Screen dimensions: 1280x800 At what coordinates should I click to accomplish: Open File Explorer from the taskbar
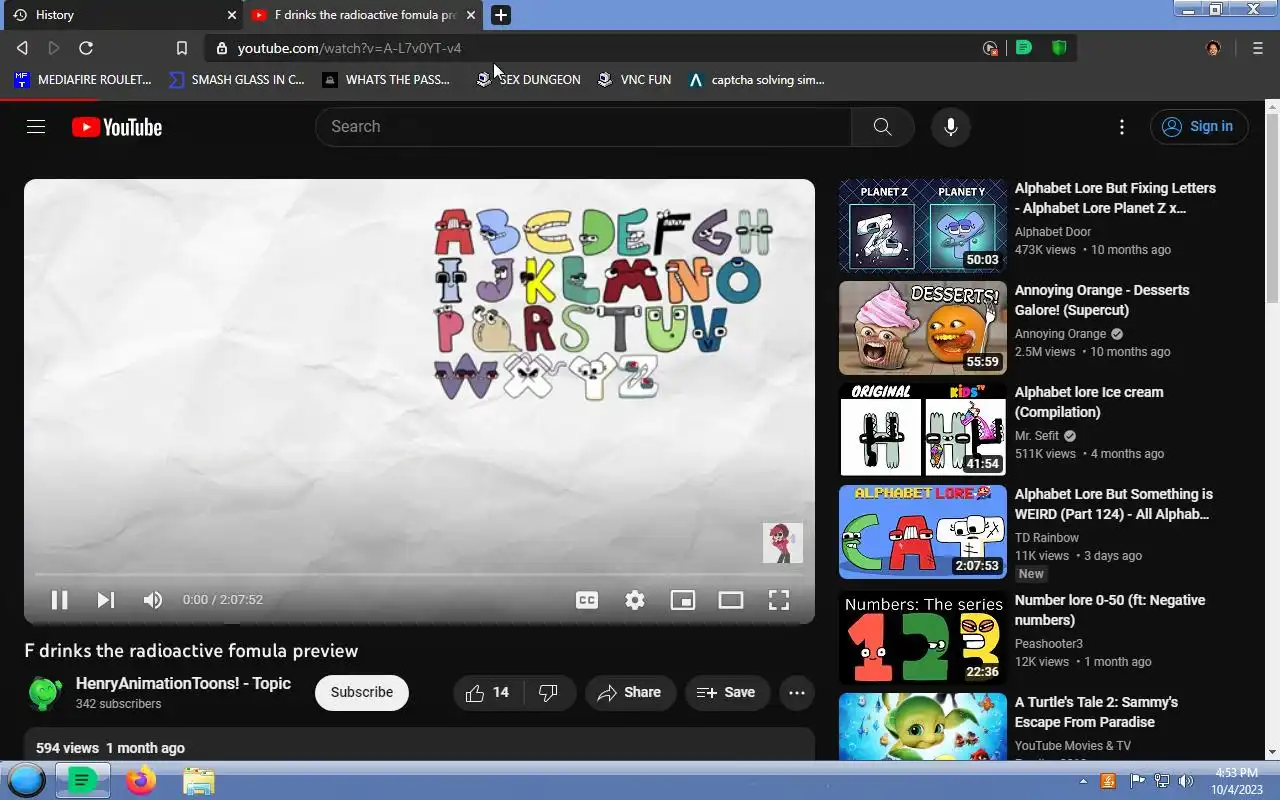(198, 780)
